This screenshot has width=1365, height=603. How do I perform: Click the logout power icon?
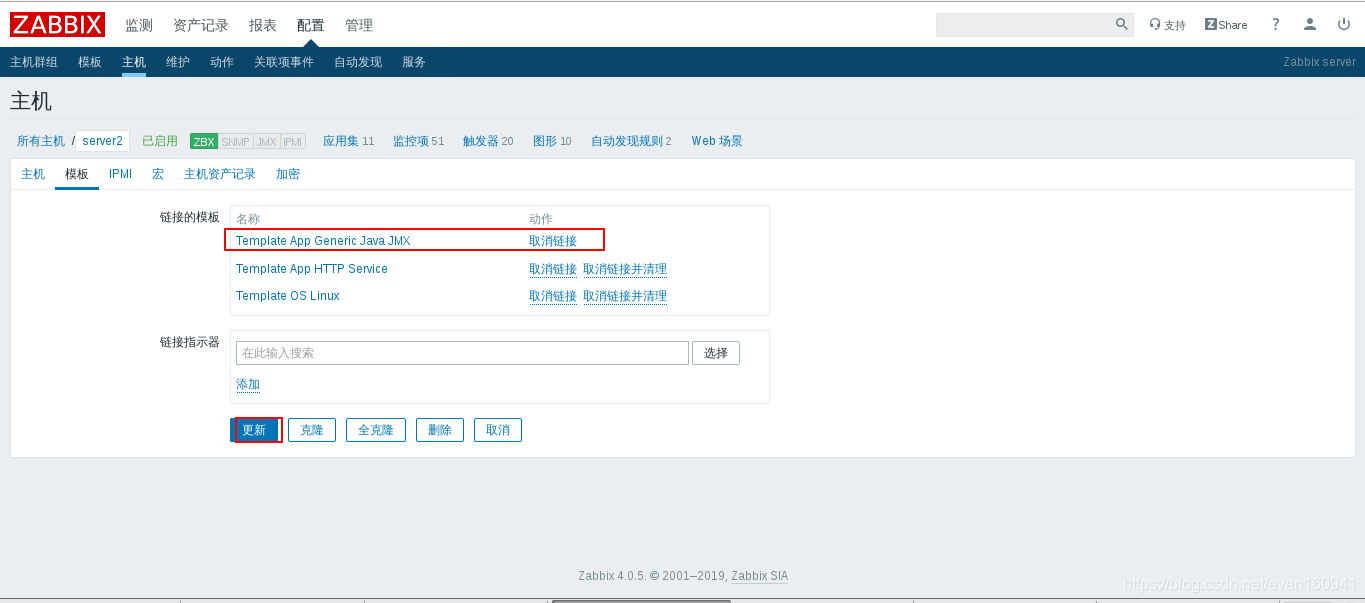1343,24
